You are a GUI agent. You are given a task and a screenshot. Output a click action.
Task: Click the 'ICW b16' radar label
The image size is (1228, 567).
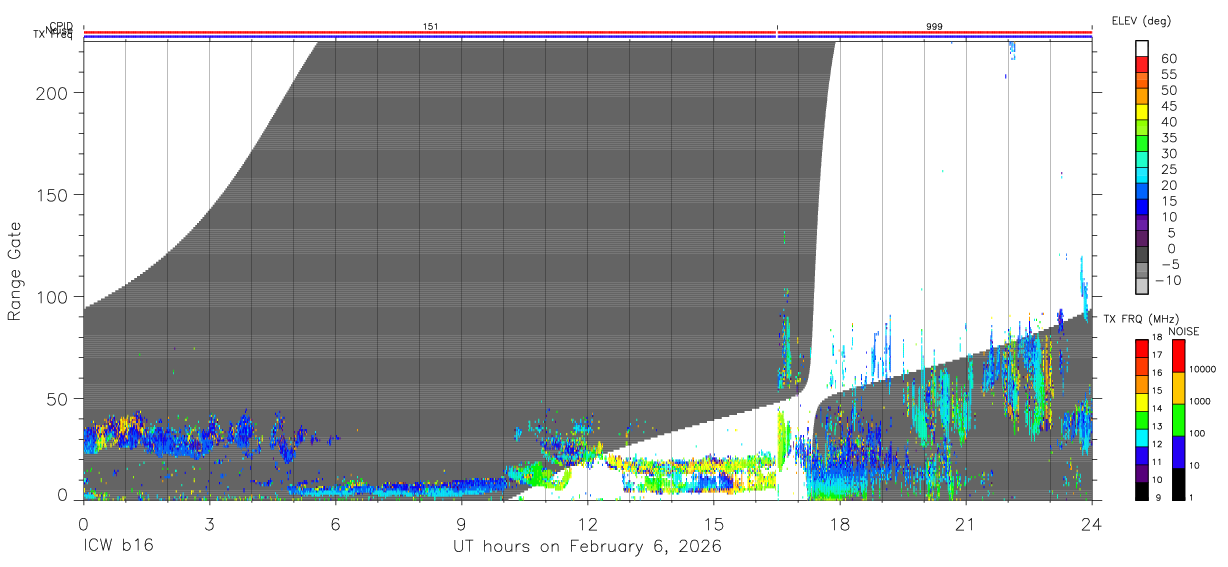[118, 547]
